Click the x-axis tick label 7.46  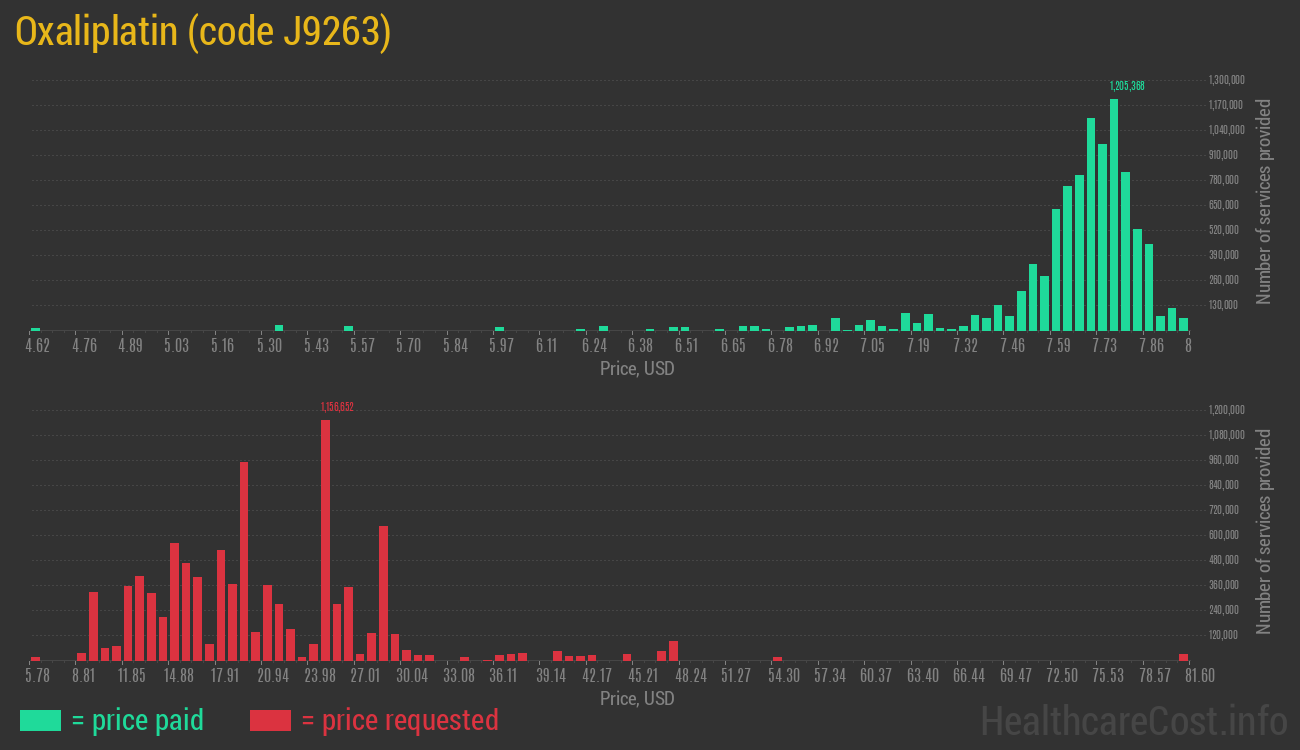[1012, 346]
